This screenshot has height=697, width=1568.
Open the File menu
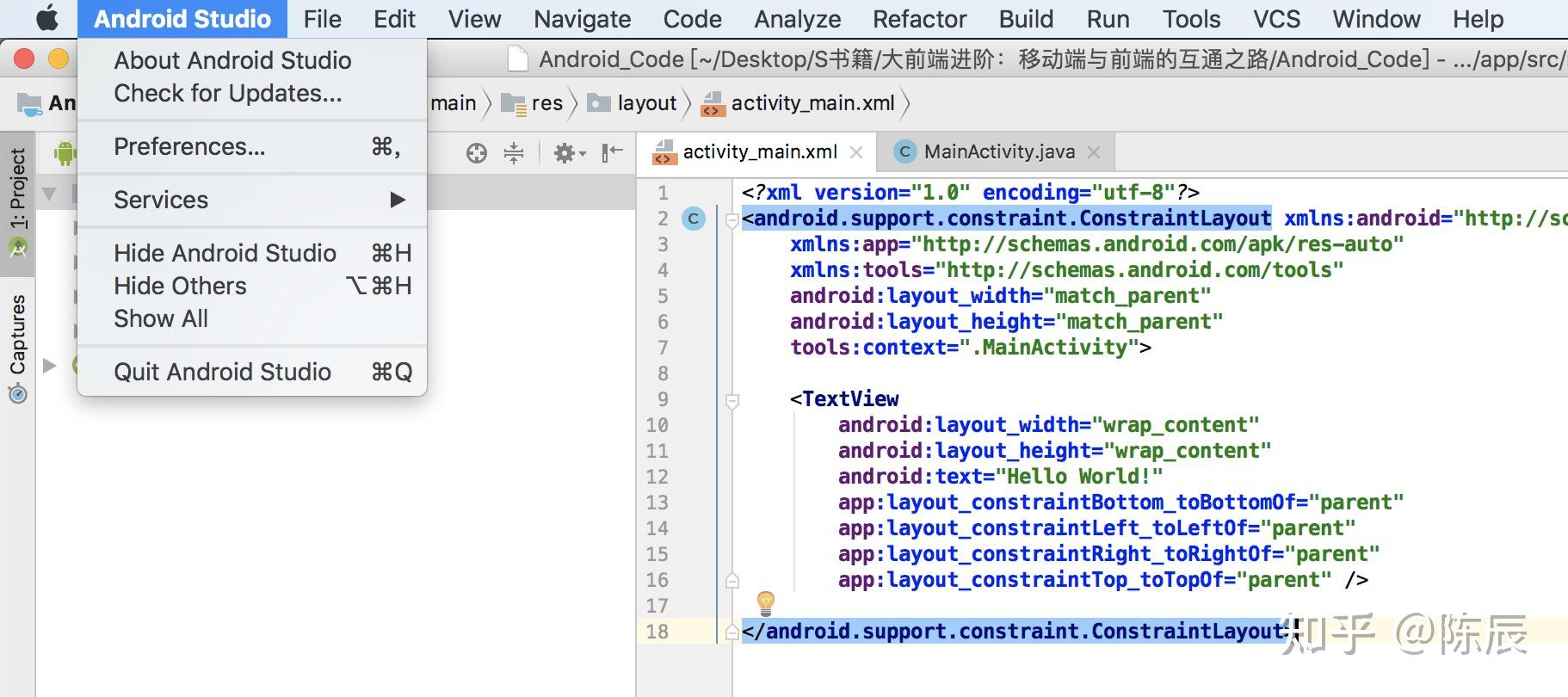[x=323, y=19]
